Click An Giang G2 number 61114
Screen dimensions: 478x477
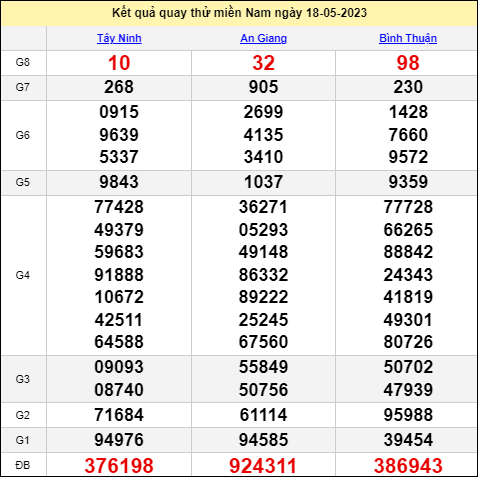[x=263, y=415]
